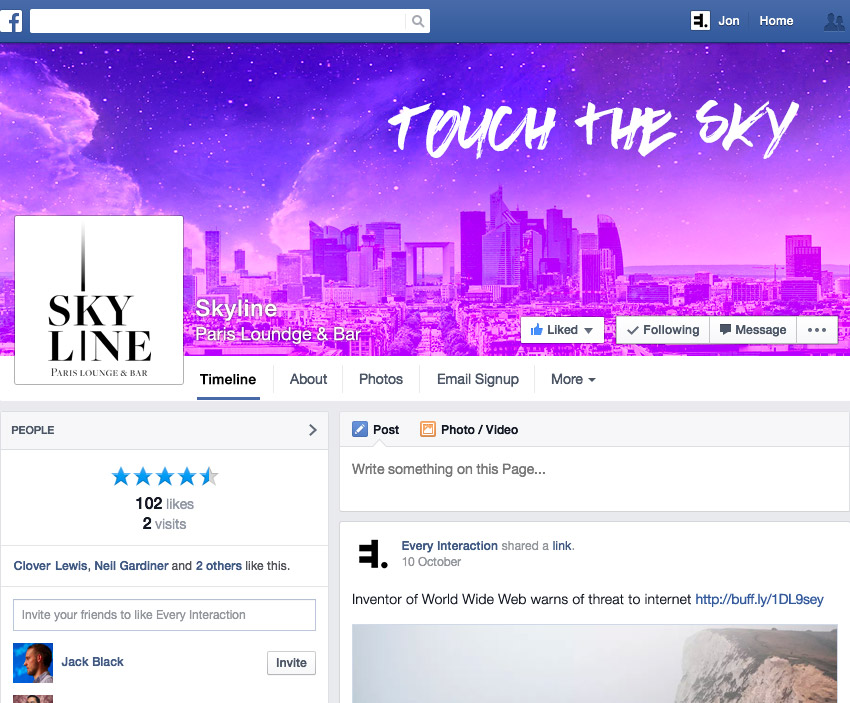Open the buff.ly/1DL9sey link
Viewport: 850px width, 703px height.
pyautogui.click(x=759, y=599)
